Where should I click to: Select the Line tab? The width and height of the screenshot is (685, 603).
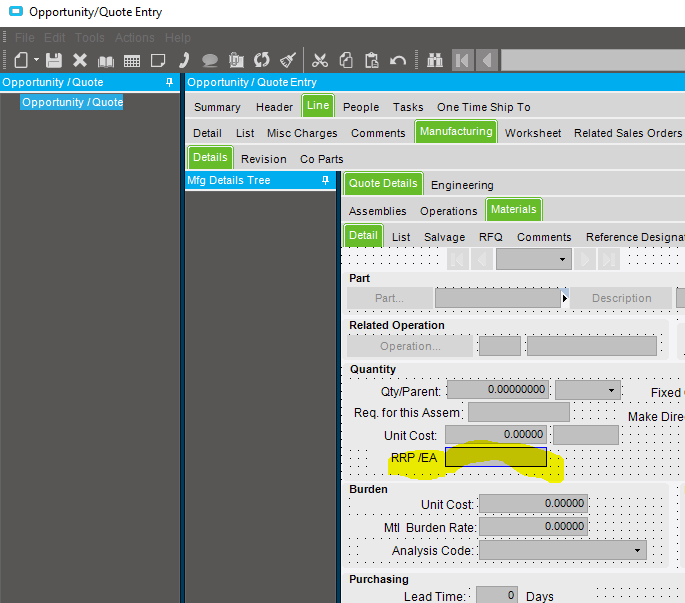pyautogui.click(x=318, y=105)
